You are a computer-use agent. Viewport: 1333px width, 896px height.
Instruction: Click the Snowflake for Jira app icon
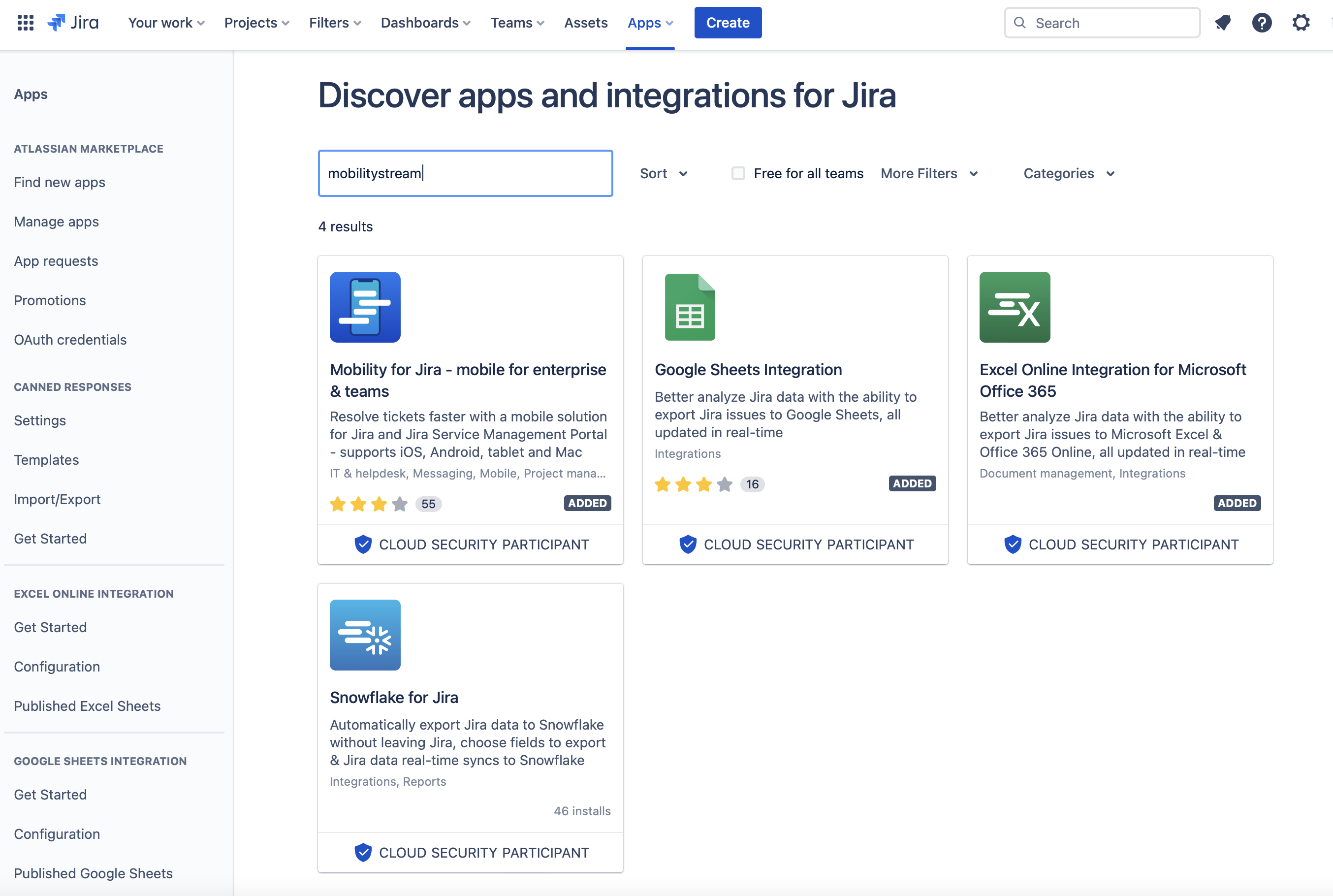365,635
